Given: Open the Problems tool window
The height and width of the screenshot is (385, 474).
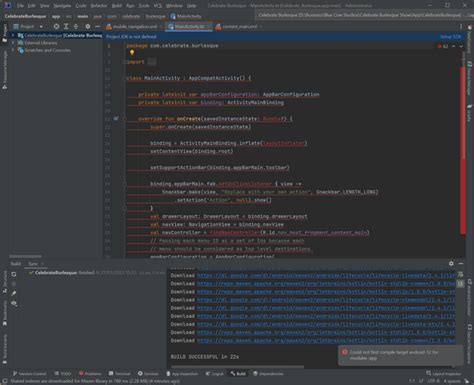Looking at the screenshot, I should pos(90,374).
